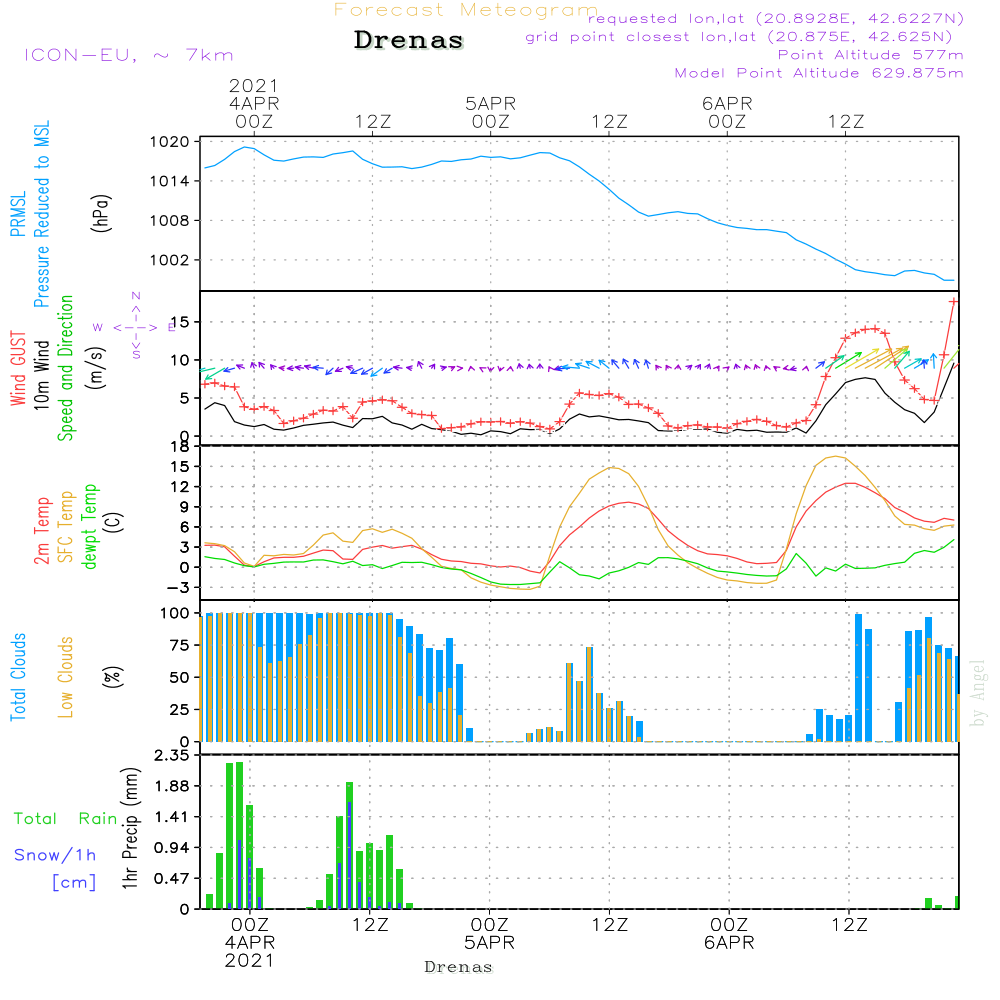Click the wind direction compass rose
The width and height of the screenshot is (1000, 1000).
[135, 326]
